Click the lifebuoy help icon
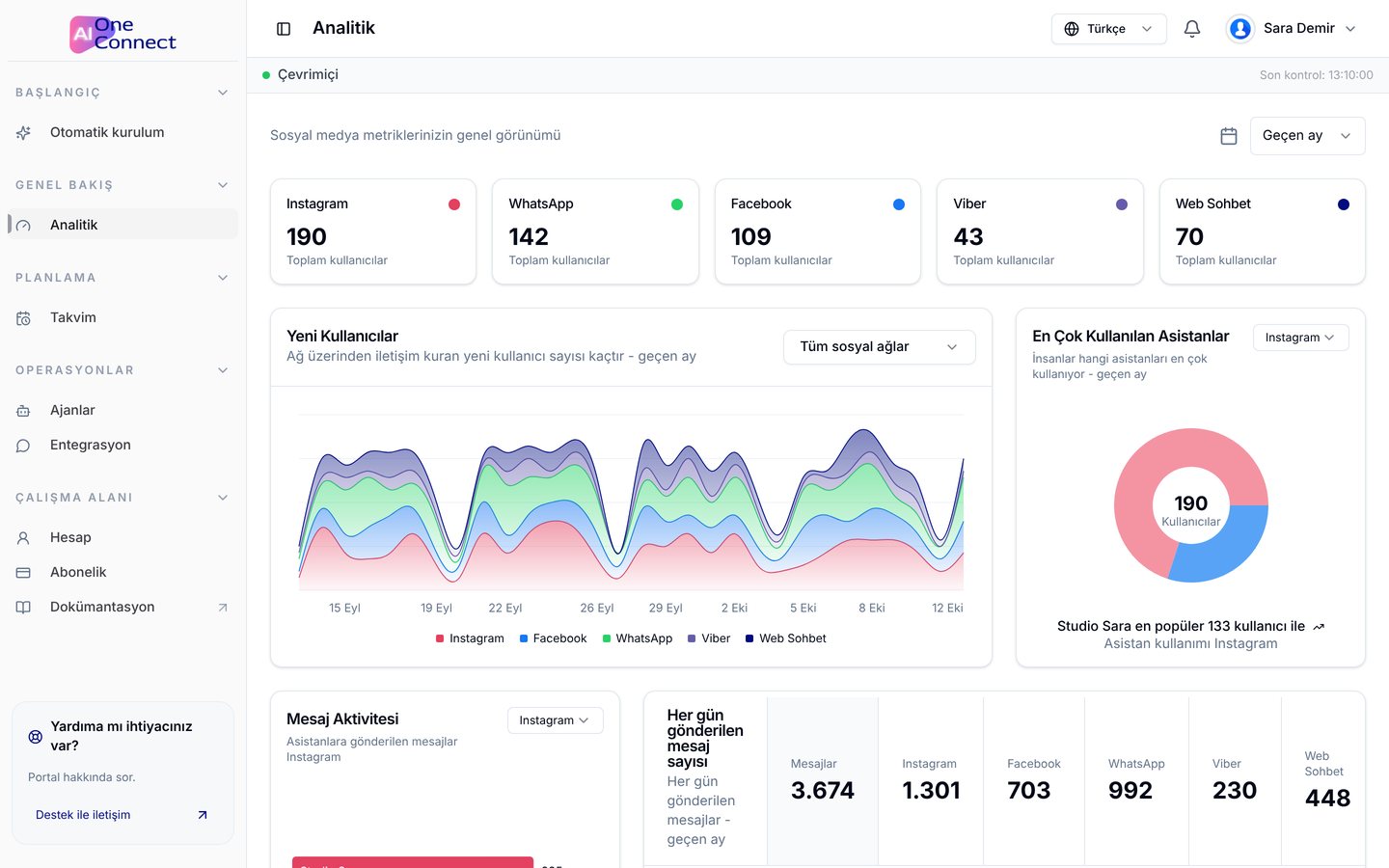This screenshot has height=868, width=1389. pyautogui.click(x=36, y=737)
